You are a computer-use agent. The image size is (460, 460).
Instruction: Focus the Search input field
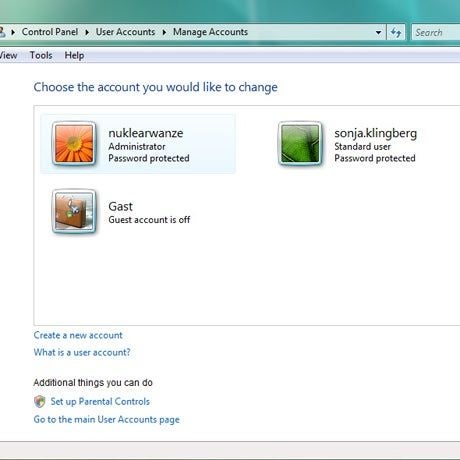click(436, 32)
